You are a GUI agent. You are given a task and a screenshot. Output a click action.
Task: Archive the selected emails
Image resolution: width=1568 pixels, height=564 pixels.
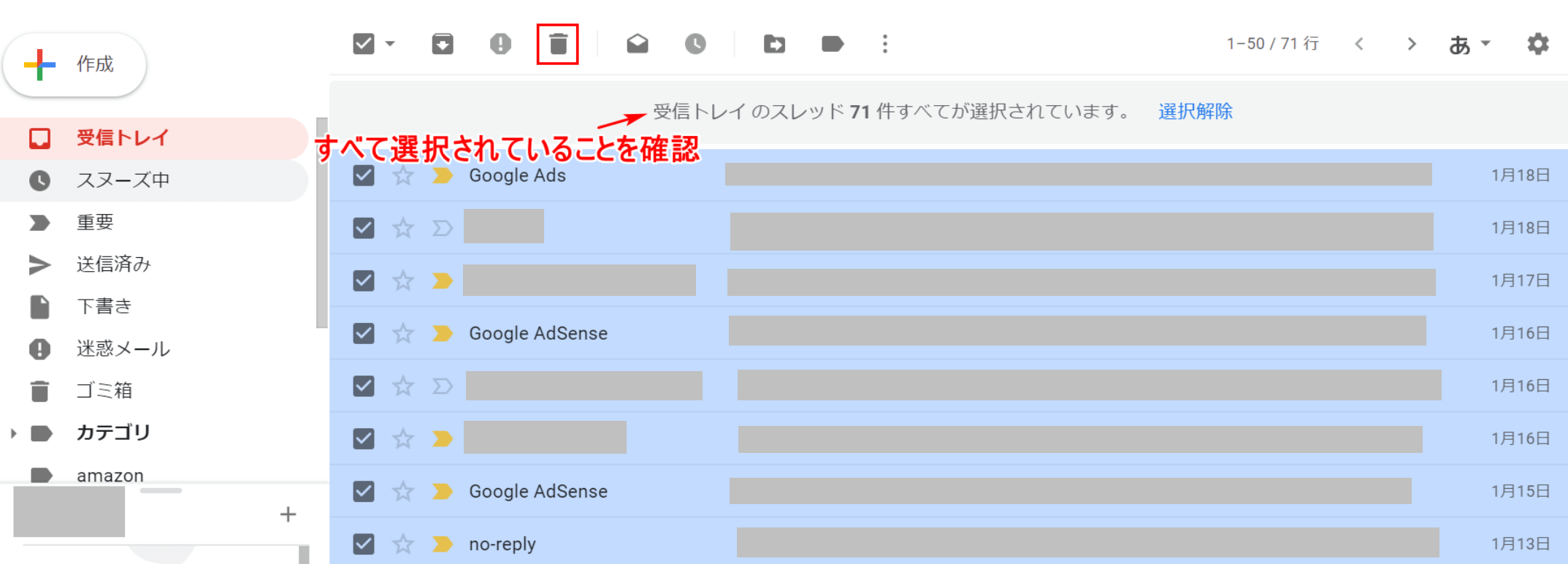tap(443, 44)
